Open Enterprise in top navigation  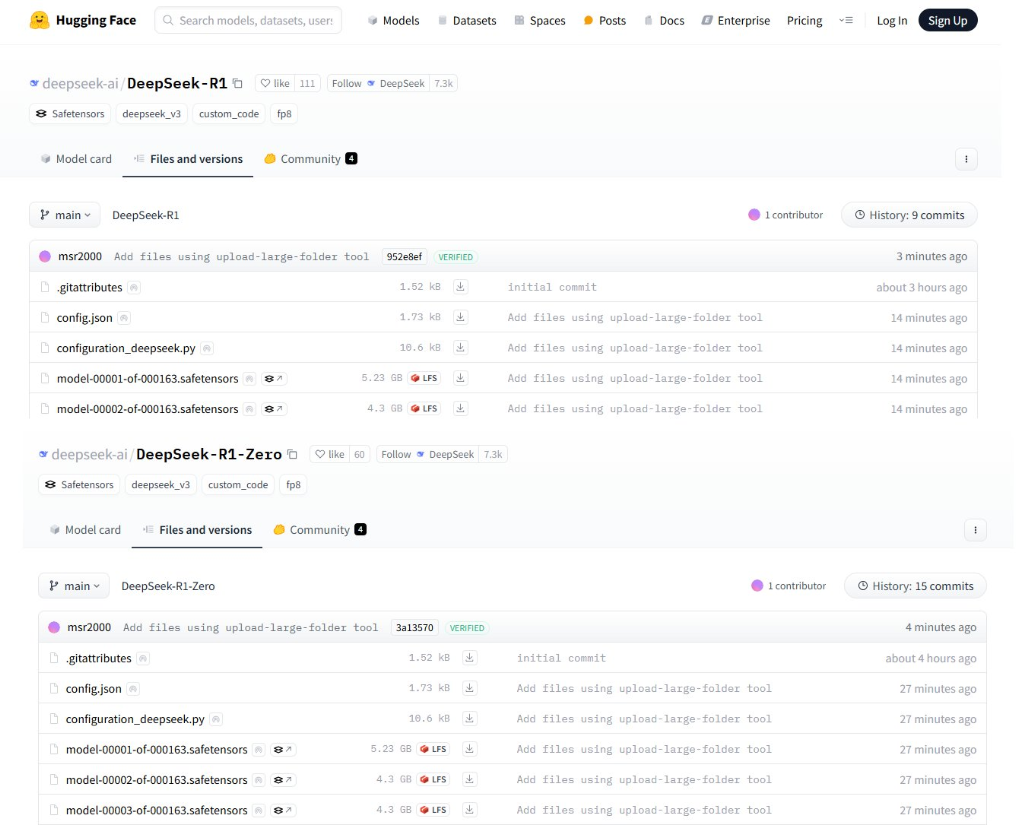tap(736, 21)
